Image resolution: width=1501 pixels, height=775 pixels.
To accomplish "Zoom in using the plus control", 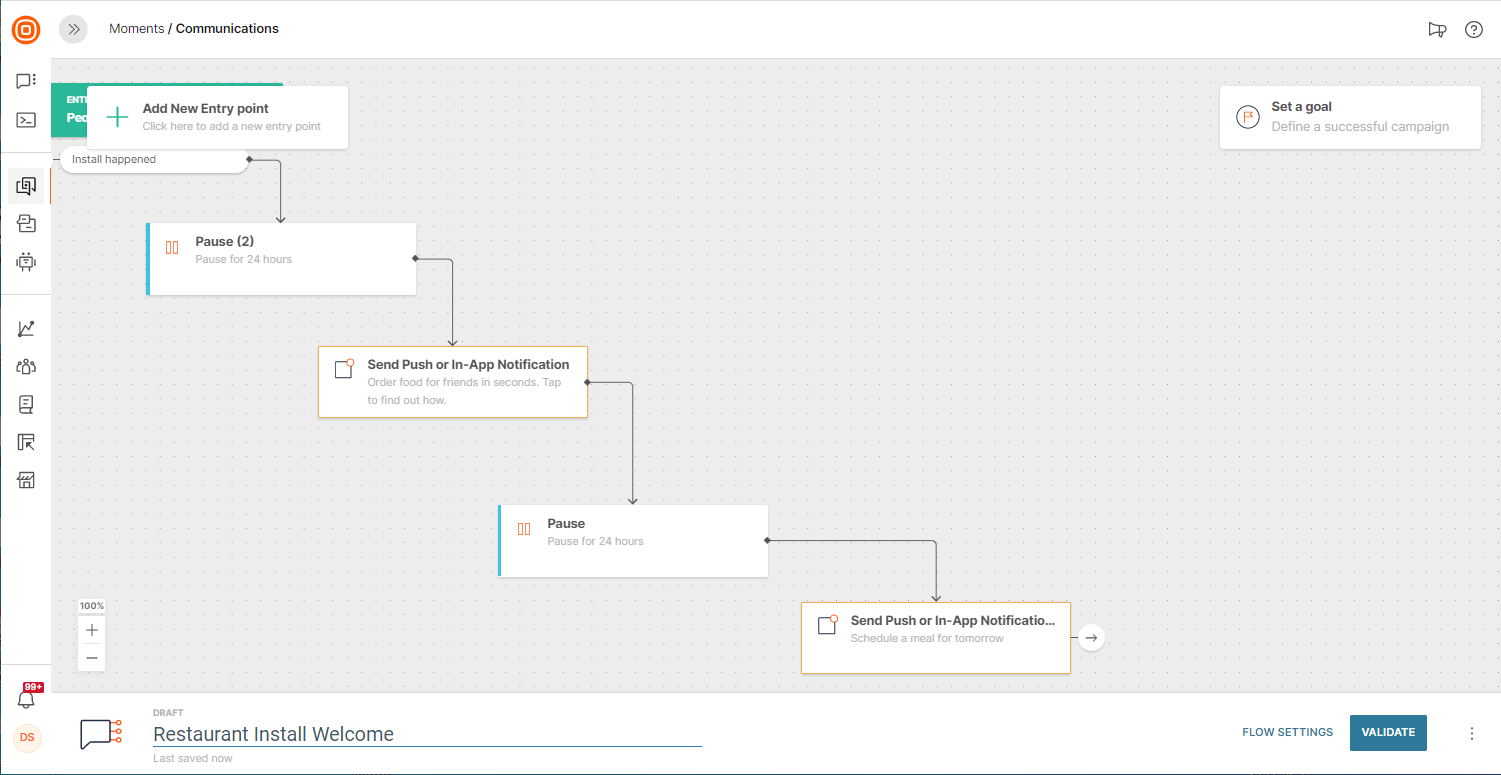I will (91, 630).
